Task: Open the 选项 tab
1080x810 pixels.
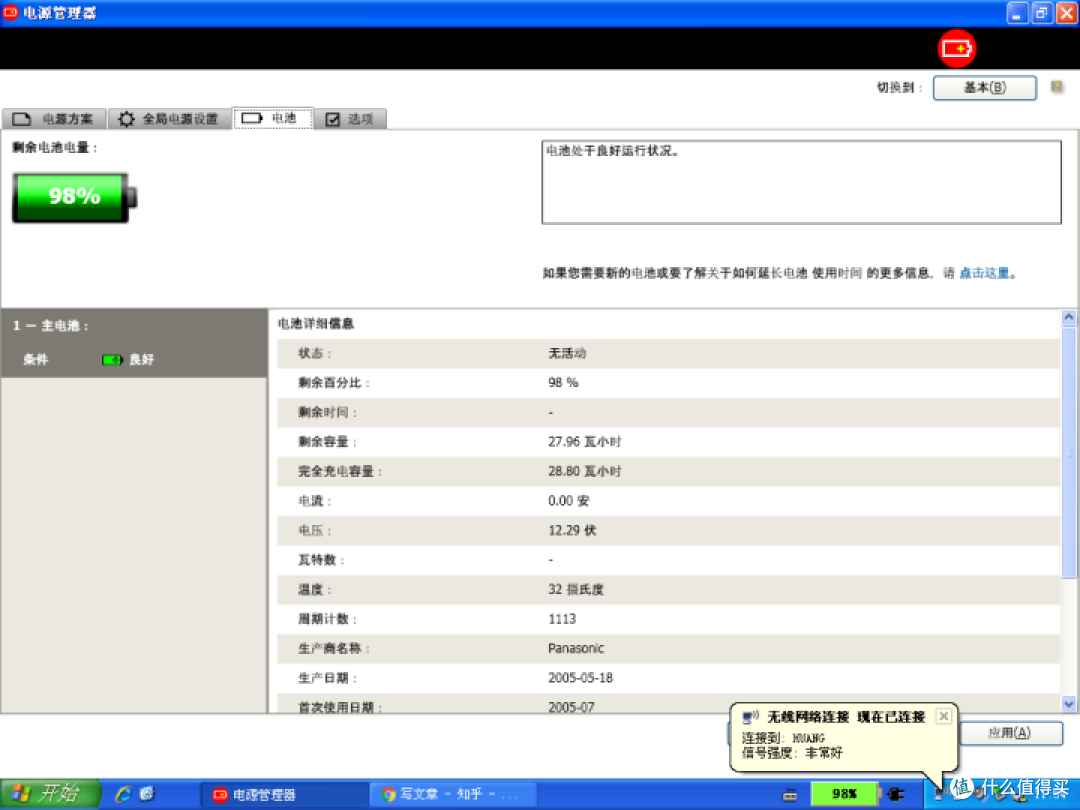Action: point(350,118)
